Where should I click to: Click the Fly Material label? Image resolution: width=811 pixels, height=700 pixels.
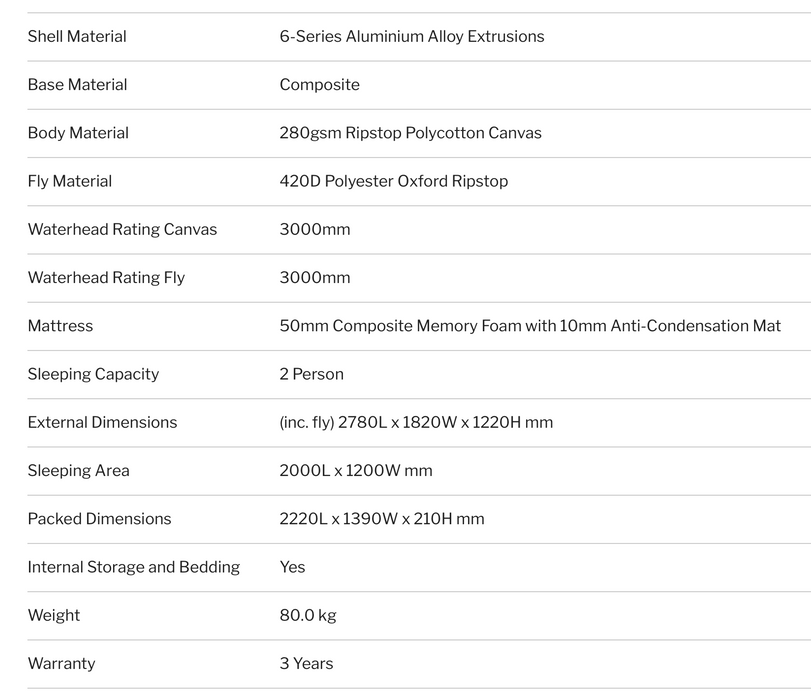70,181
